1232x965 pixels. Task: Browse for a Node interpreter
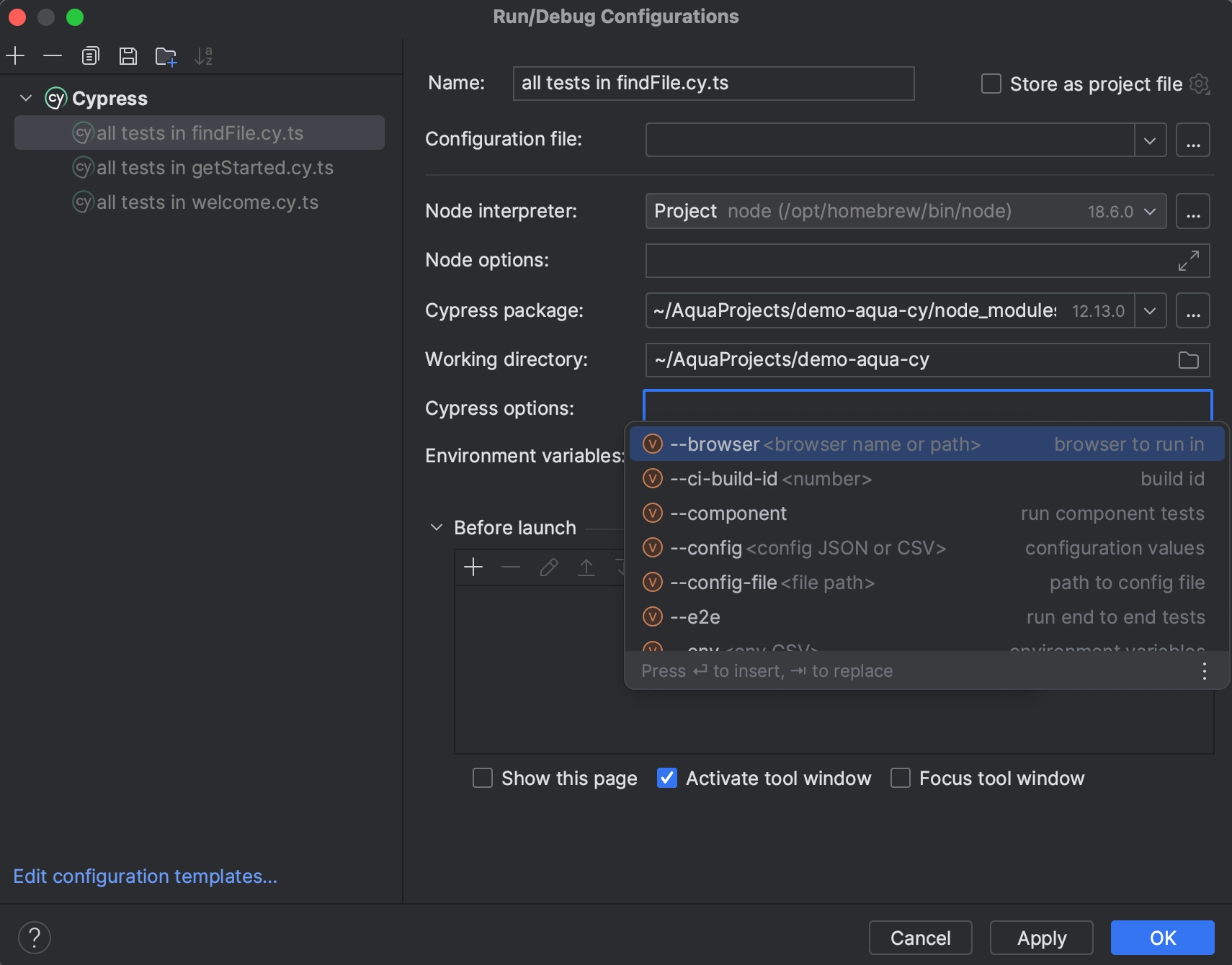click(x=1193, y=211)
